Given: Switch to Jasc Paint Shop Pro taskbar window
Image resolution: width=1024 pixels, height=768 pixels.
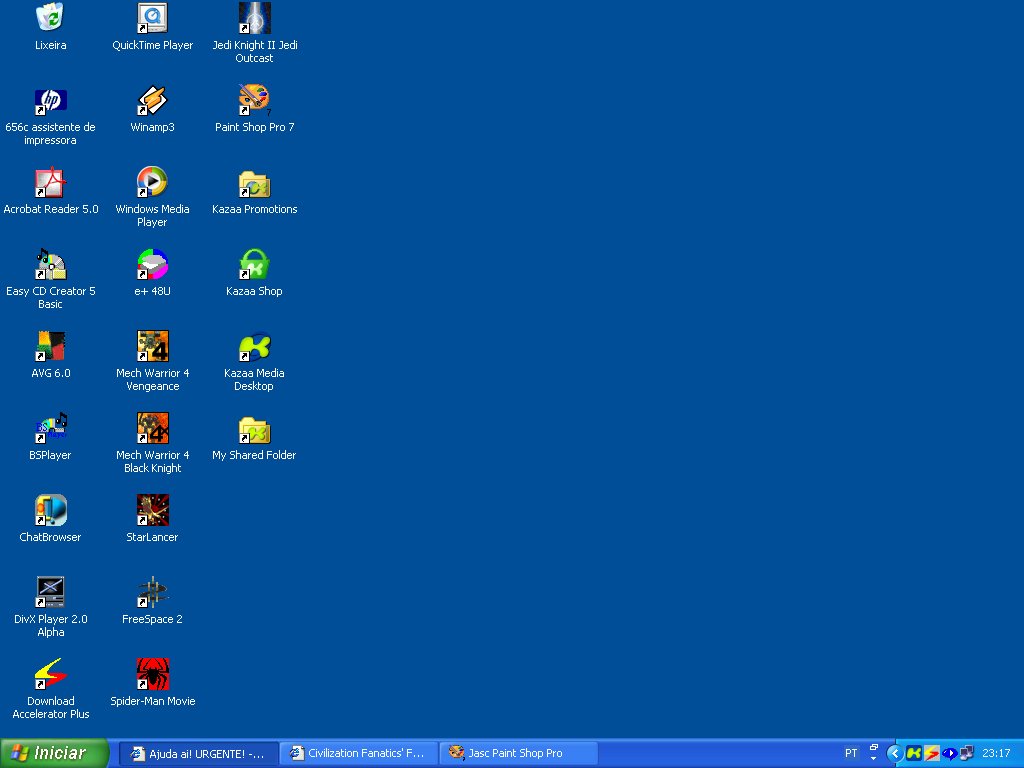Looking at the screenshot, I should pyautogui.click(x=519, y=753).
